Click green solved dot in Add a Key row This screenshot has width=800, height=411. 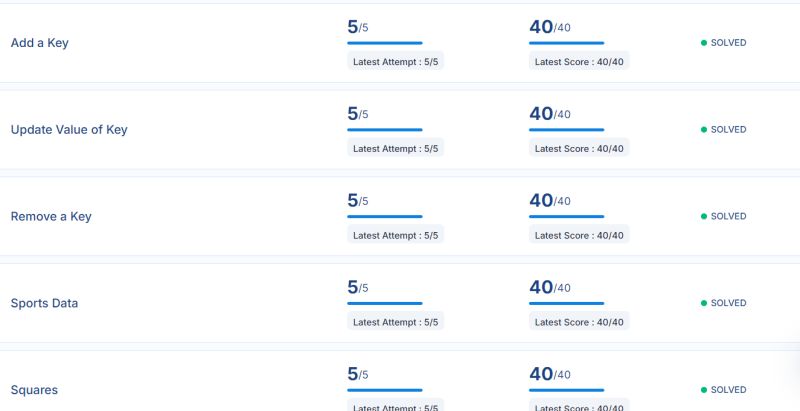coord(704,43)
